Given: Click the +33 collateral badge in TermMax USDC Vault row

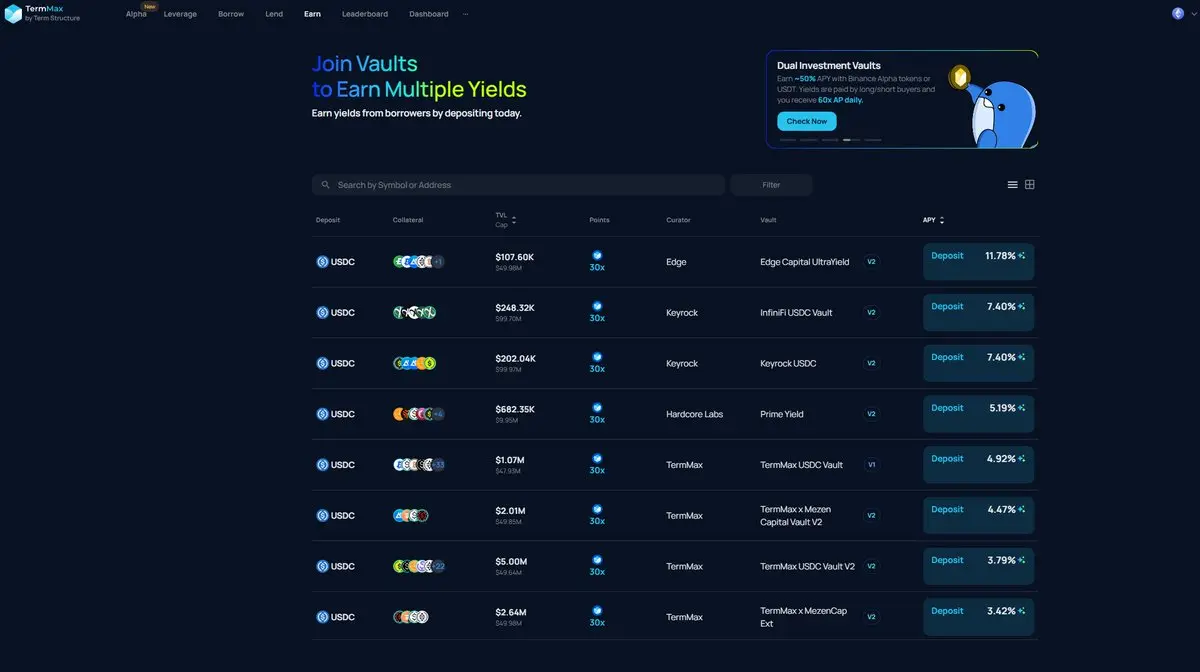Looking at the screenshot, I should [x=438, y=465].
